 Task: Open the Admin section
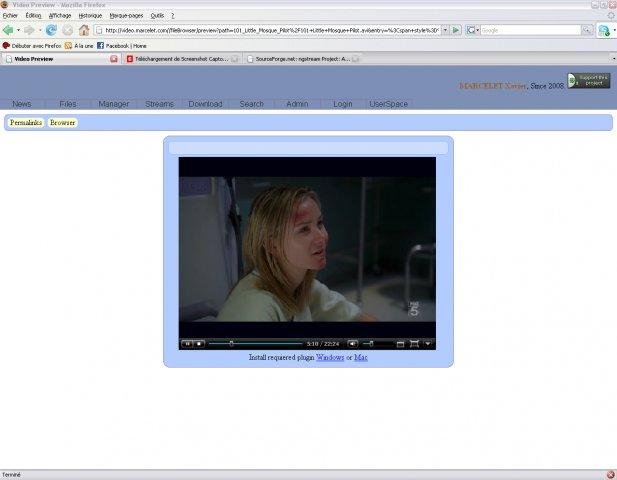point(297,104)
